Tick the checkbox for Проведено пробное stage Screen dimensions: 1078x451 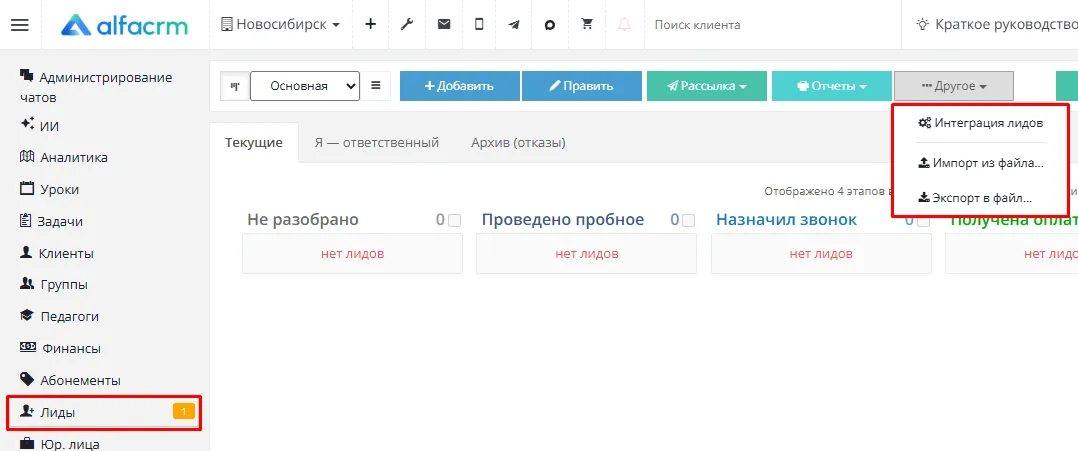click(689, 221)
